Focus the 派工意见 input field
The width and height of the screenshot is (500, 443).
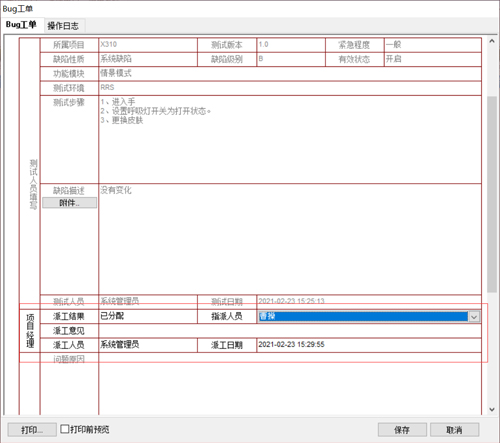(x=290, y=331)
